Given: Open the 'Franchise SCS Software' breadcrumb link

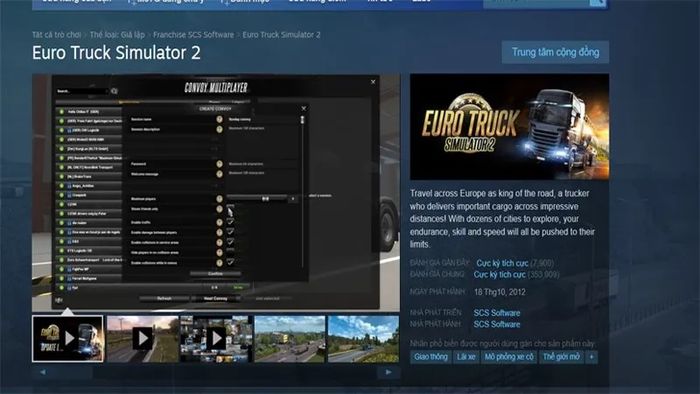Looking at the screenshot, I should tap(193, 34).
